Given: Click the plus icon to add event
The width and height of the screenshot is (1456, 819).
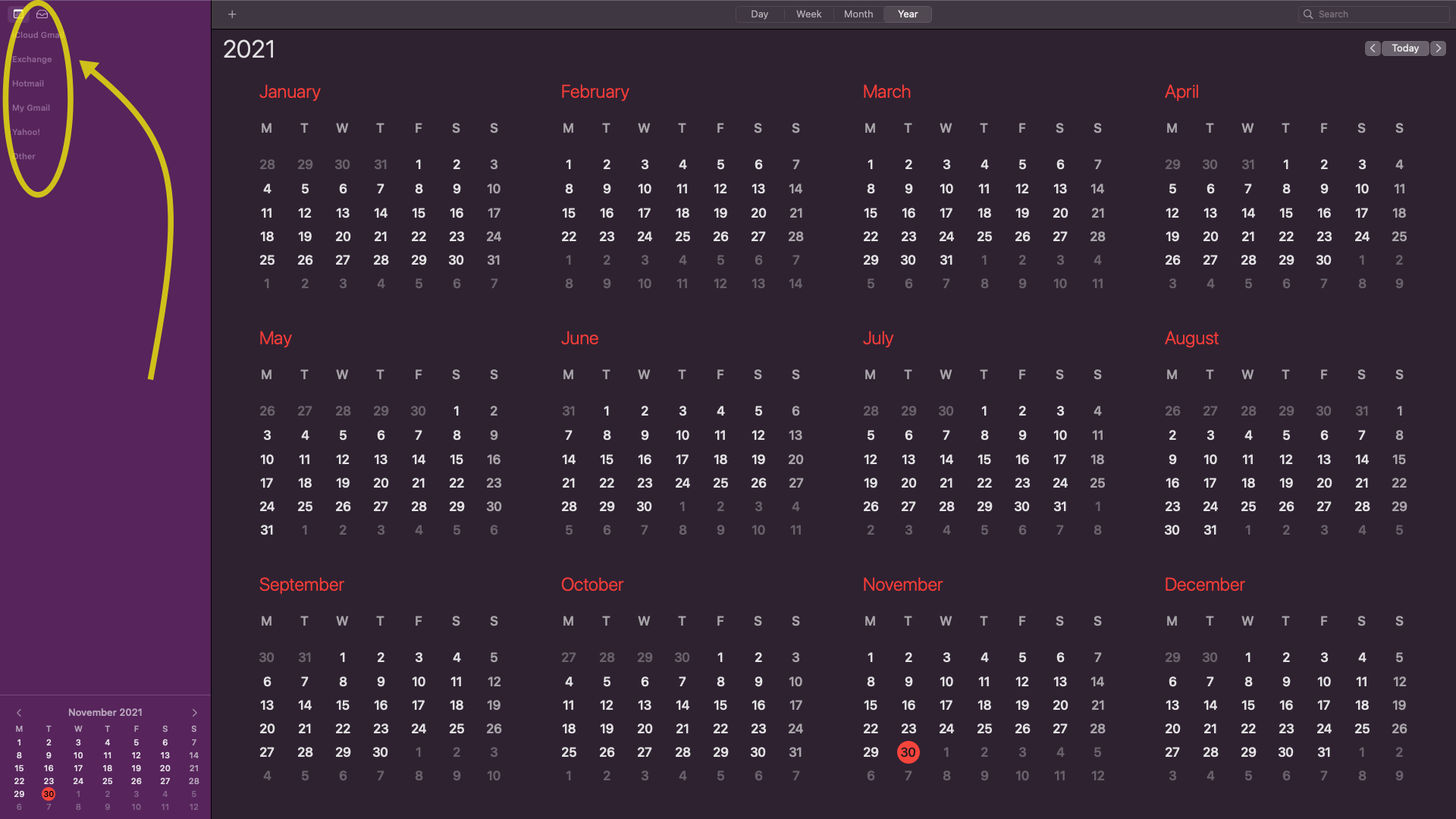Looking at the screenshot, I should pos(232,14).
